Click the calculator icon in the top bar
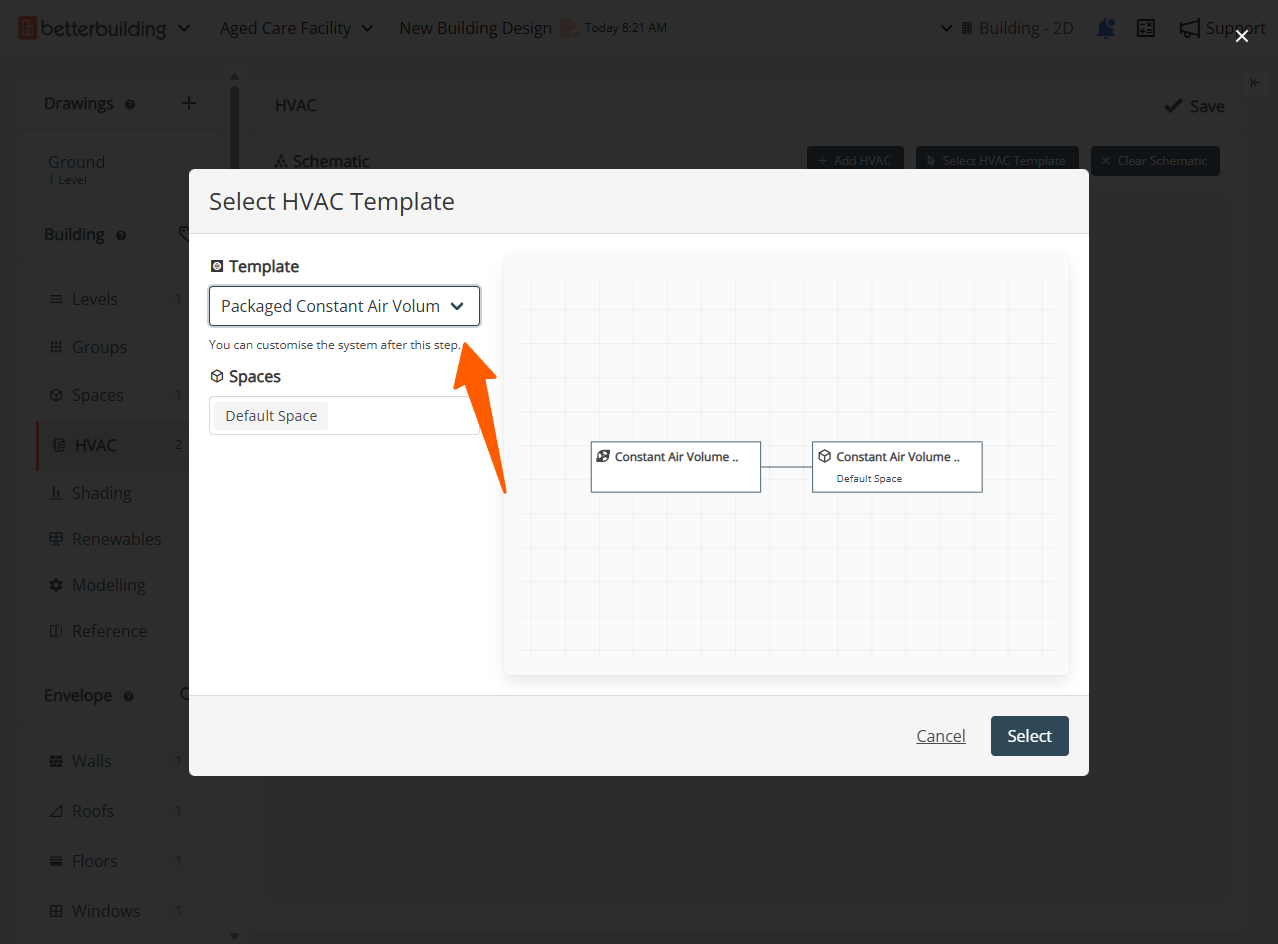This screenshot has width=1278, height=944. point(1146,28)
